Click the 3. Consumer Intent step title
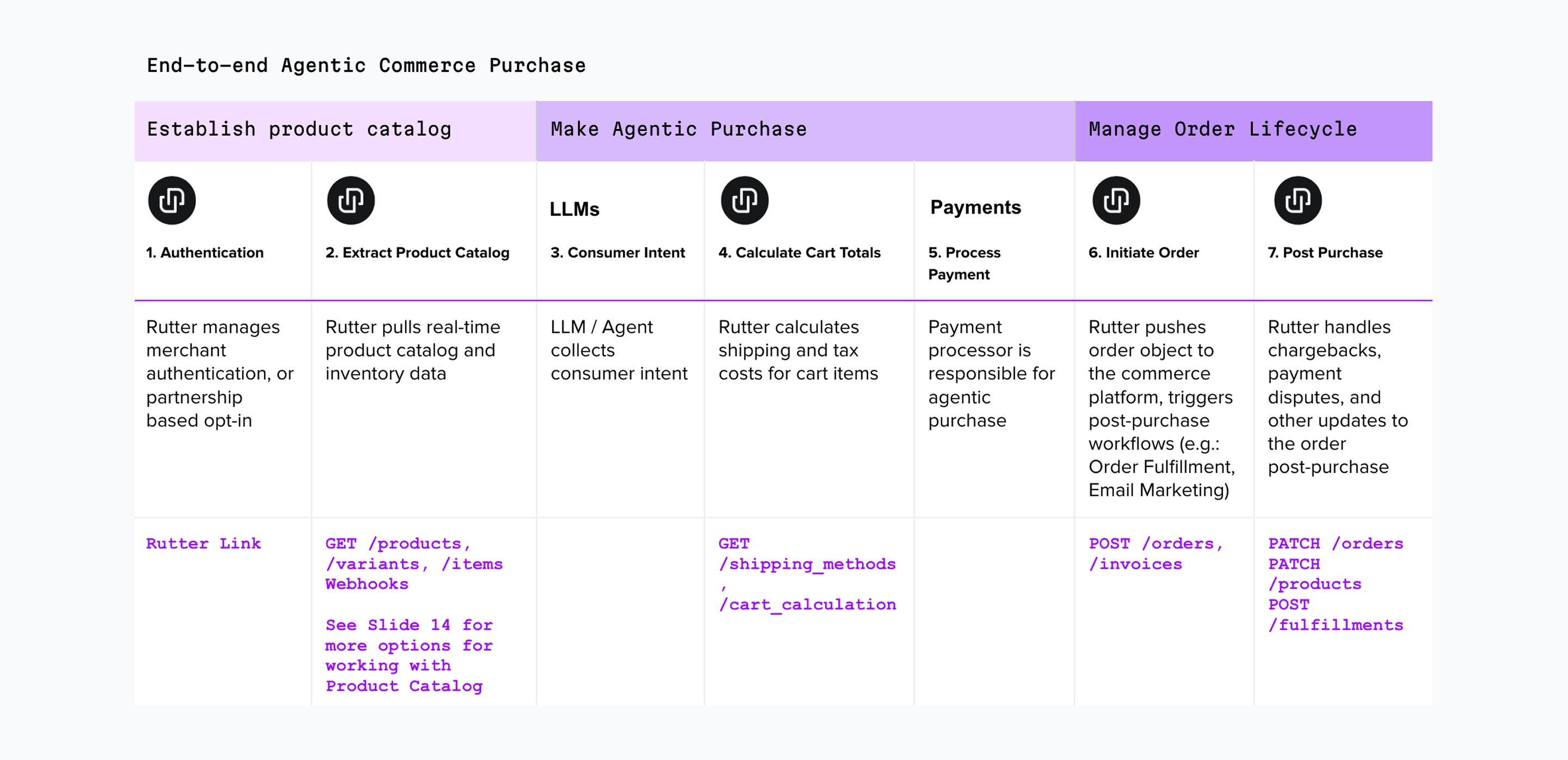This screenshot has width=1568, height=760. [x=617, y=252]
